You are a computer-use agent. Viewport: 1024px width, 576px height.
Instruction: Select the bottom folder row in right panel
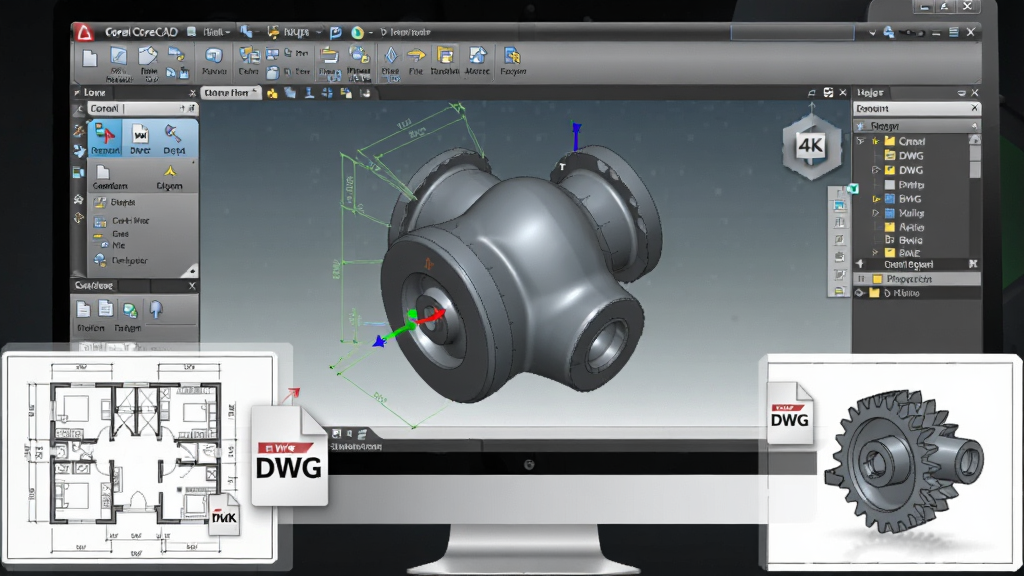pyautogui.click(x=917, y=293)
